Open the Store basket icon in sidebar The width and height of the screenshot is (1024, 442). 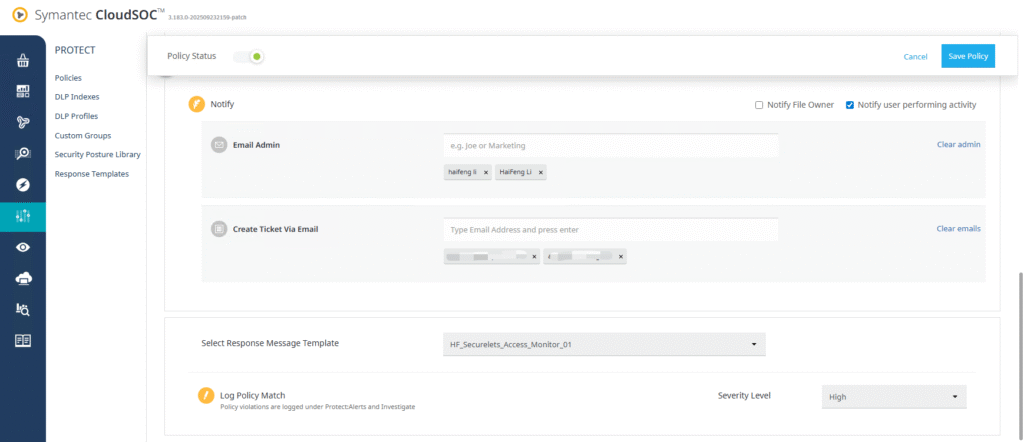[x=22, y=60]
